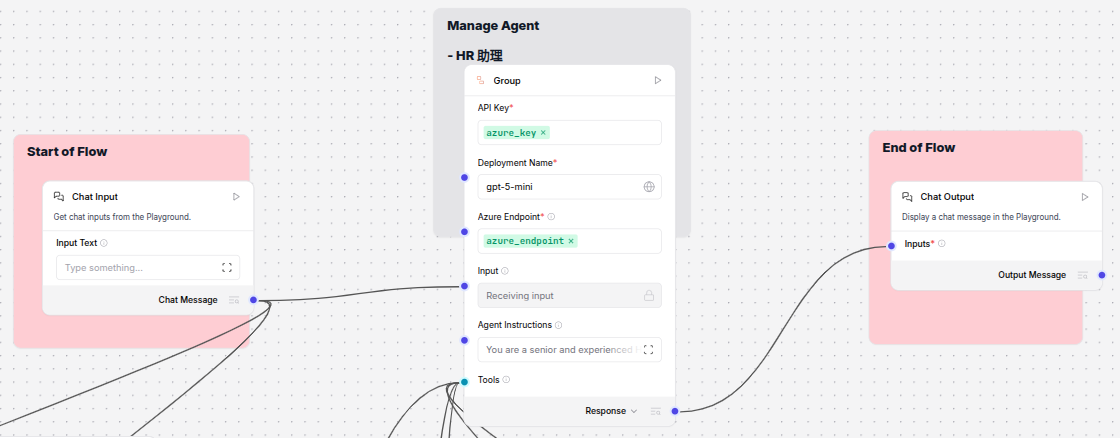Click the Group Input connection handle
Image resolution: width=1120 pixels, height=438 pixels.
464,286
